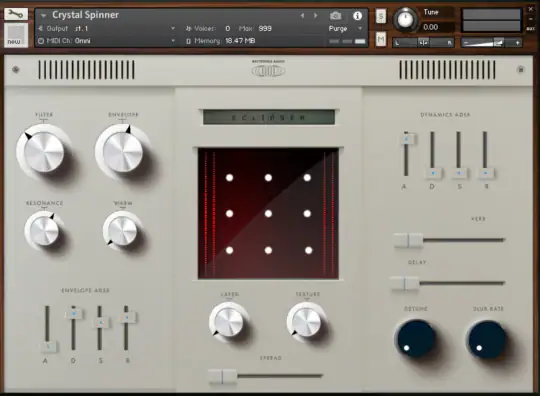Open the wrench edit mode icon

pos(16,14)
